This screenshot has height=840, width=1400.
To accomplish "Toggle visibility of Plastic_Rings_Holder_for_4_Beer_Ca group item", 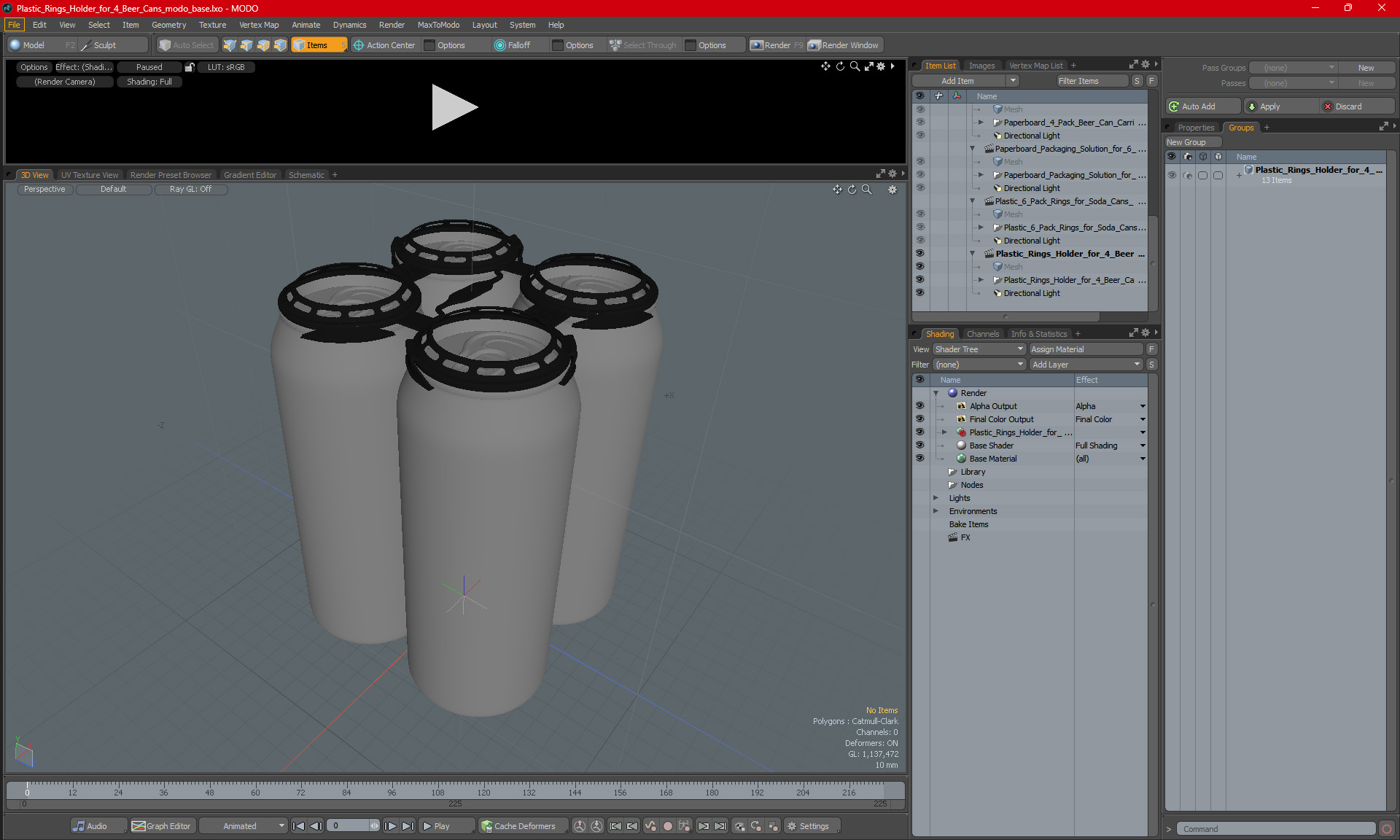I will (919, 279).
